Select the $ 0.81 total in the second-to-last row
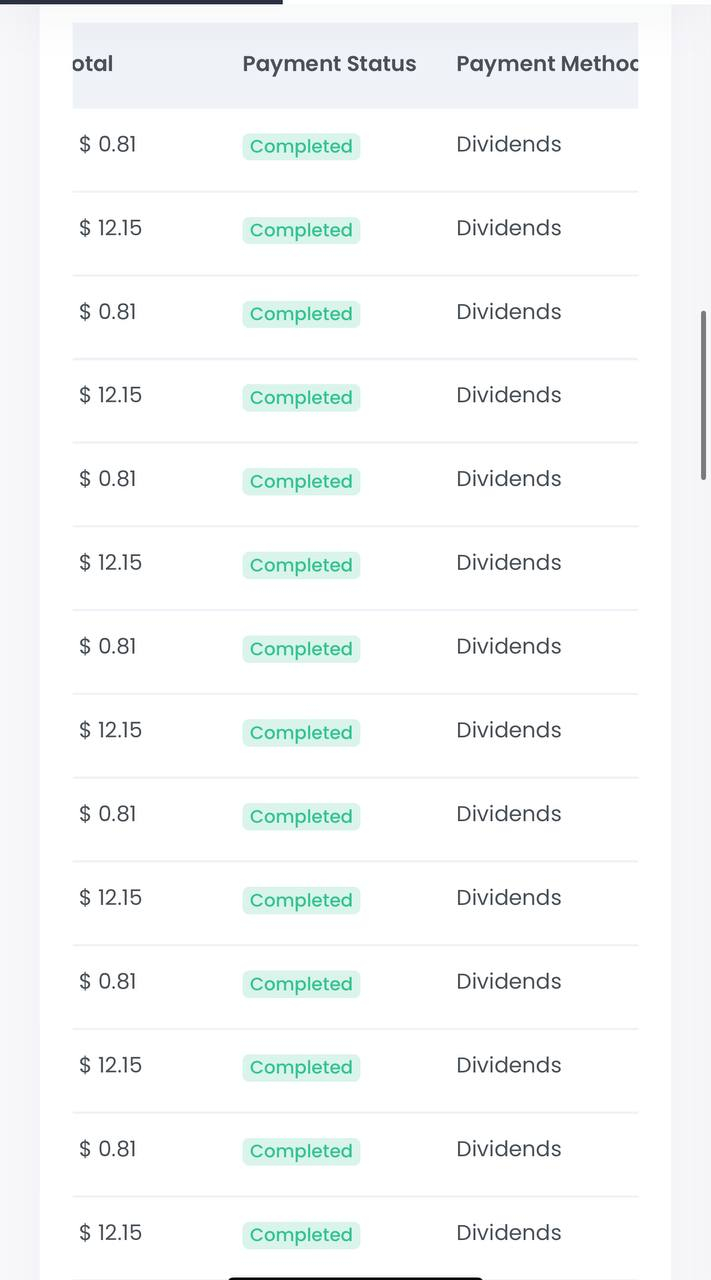 108,1149
